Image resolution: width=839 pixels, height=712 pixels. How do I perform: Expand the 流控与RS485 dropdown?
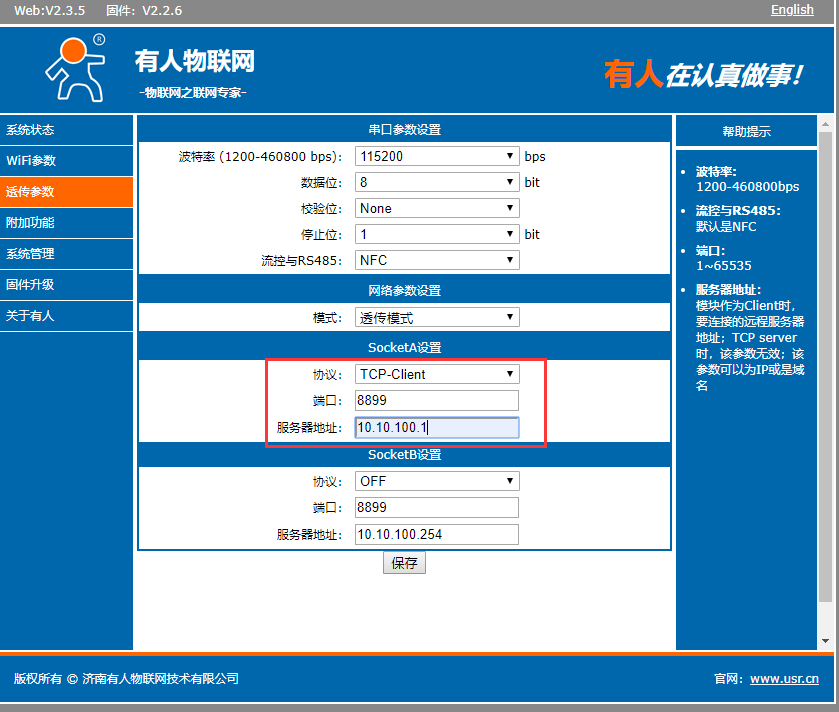coord(437,261)
